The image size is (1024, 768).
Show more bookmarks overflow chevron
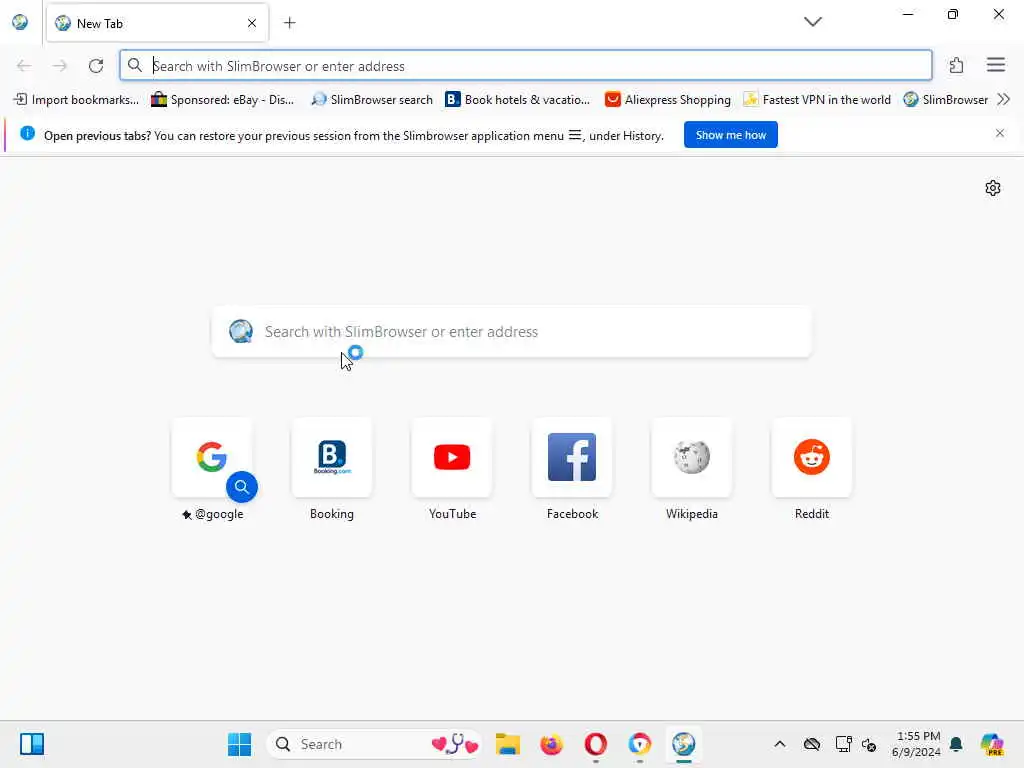point(1004,99)
